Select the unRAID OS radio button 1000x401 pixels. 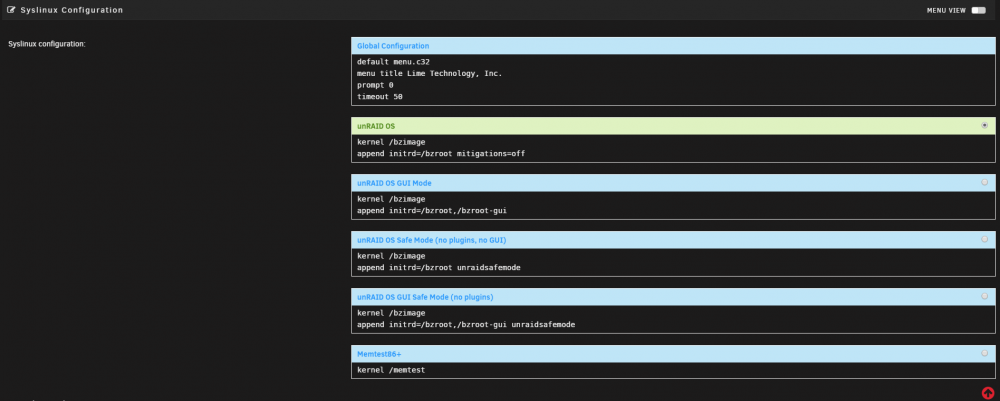985,126
